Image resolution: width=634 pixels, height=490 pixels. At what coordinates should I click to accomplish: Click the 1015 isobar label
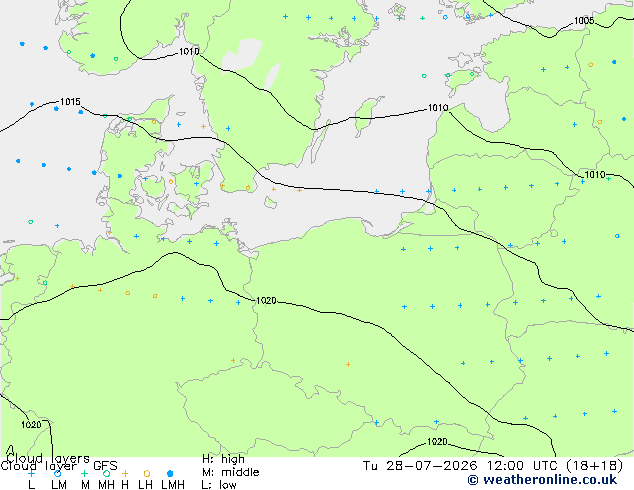point(70,101)
